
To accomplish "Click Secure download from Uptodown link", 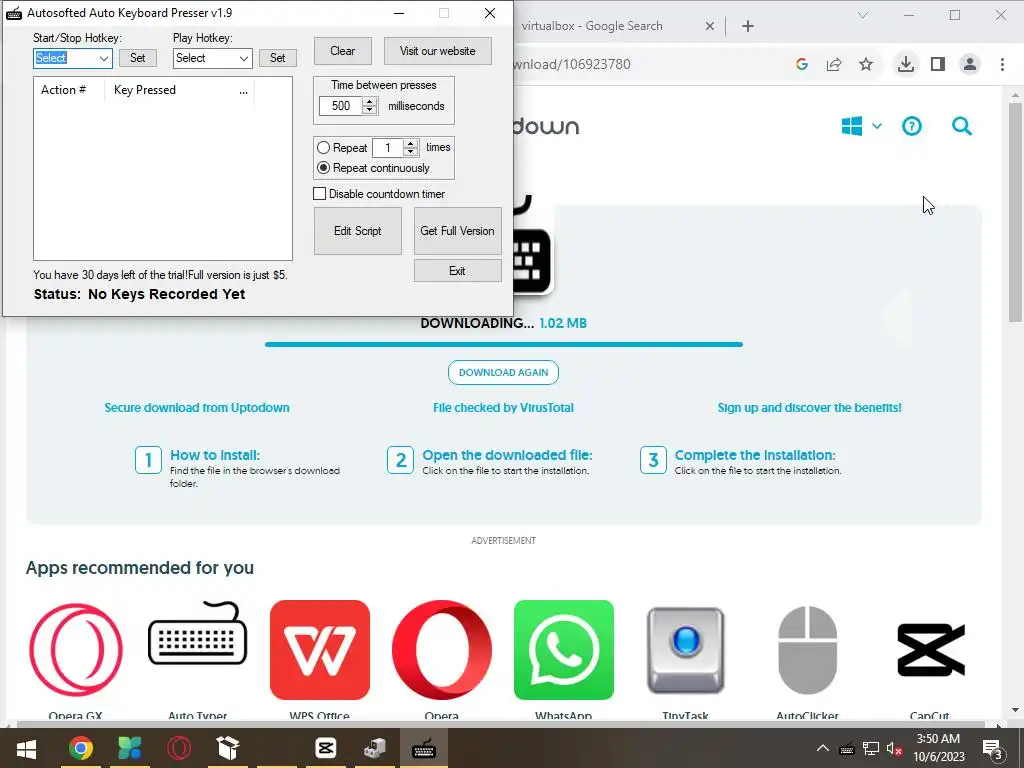I will (x=197, y=408).
